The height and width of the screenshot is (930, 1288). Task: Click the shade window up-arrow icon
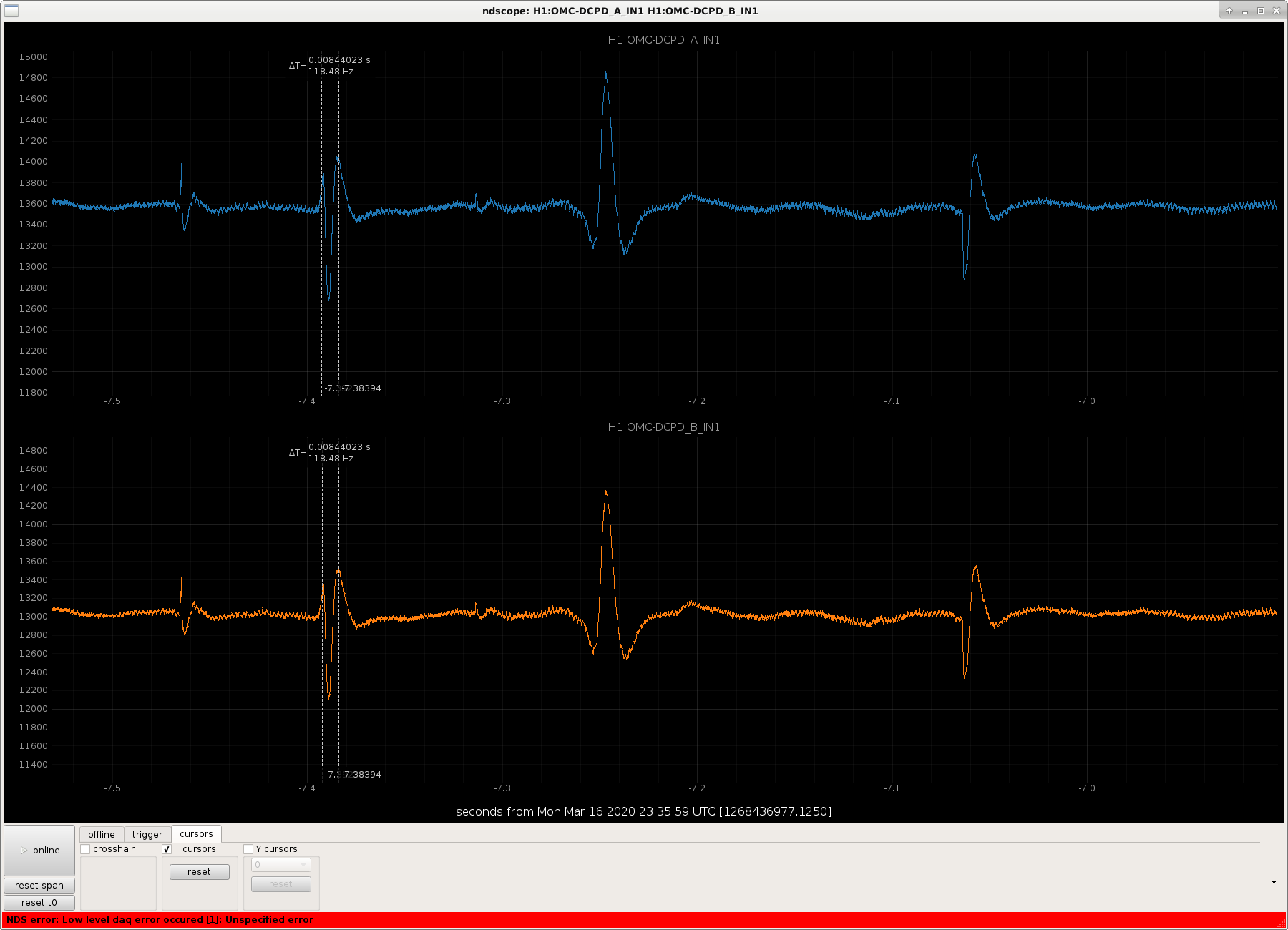[1229, 11]
